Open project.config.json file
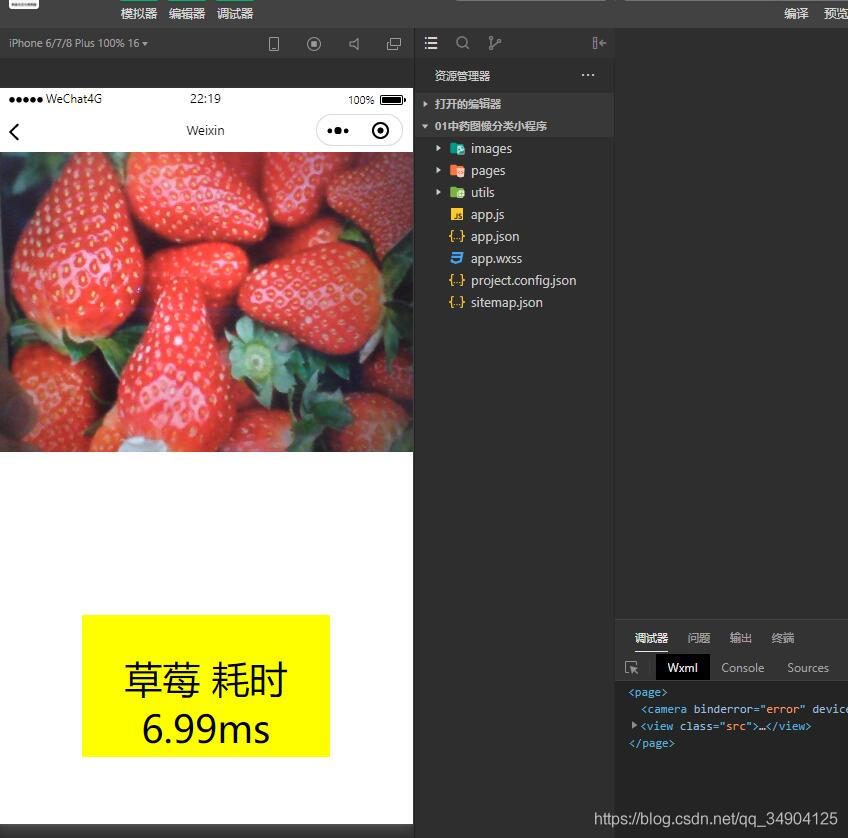 [x=523, y=281]
